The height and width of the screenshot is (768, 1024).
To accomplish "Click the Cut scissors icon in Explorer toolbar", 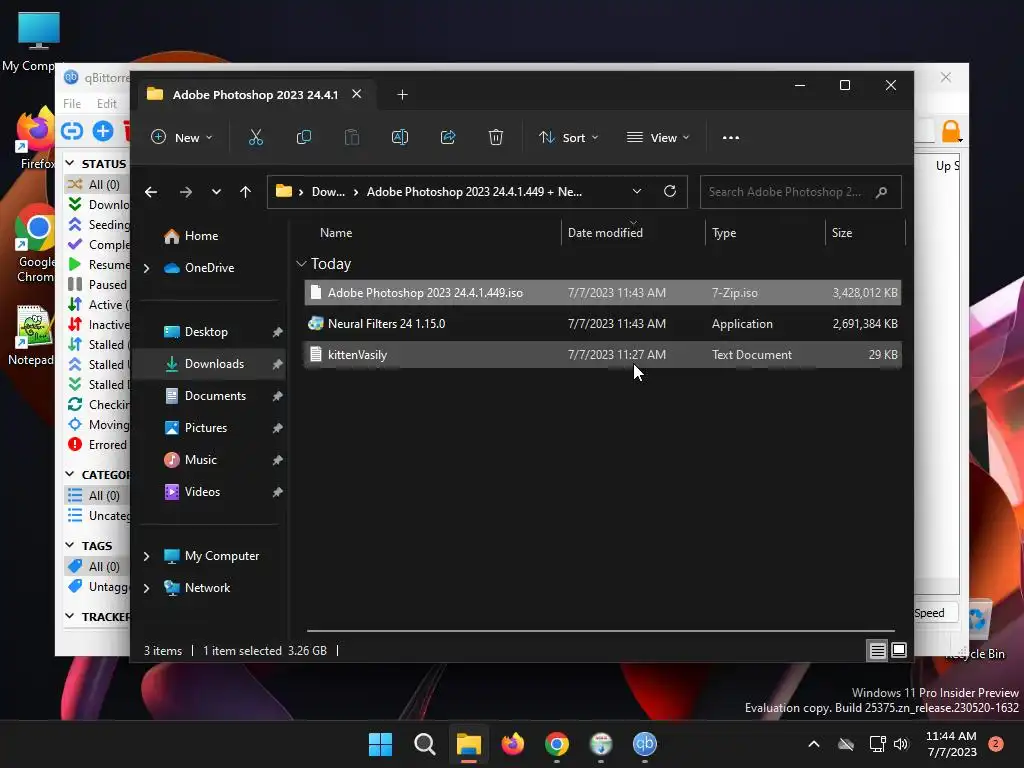I will pyautogui.click(x=255, y=137).
